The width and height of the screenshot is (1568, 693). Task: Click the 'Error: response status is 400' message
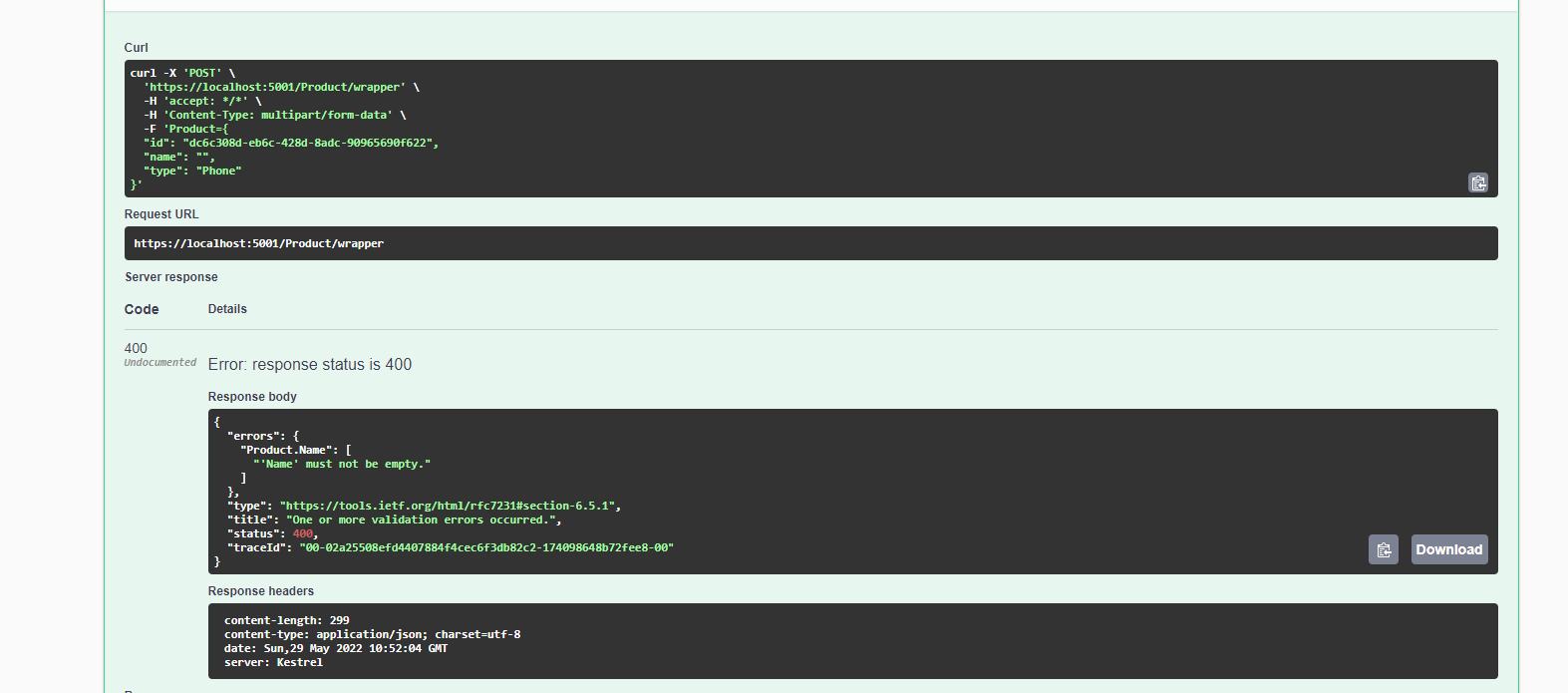click(310, 365)
